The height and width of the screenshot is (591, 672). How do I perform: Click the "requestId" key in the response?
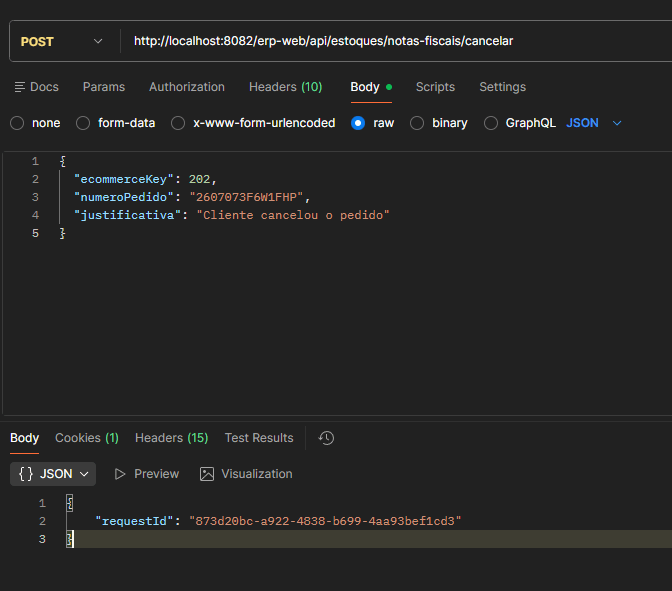pyautogui.click(x=134, y=521)
